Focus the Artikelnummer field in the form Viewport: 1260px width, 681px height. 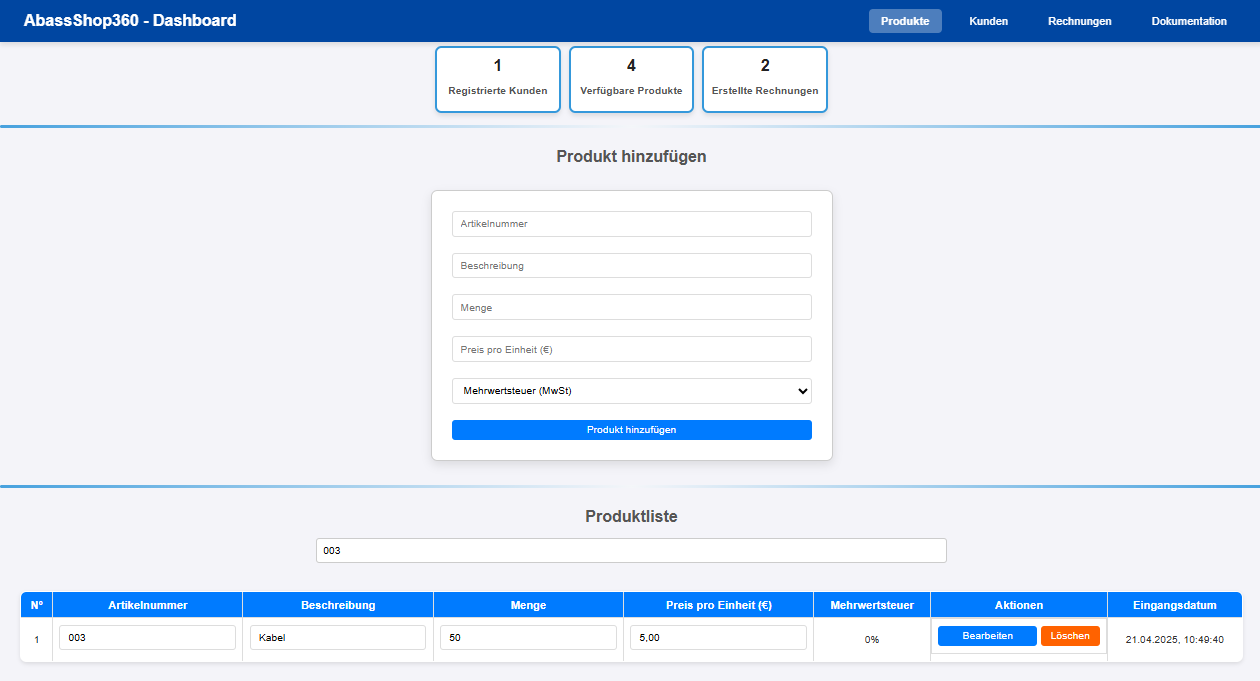point(631,224)
